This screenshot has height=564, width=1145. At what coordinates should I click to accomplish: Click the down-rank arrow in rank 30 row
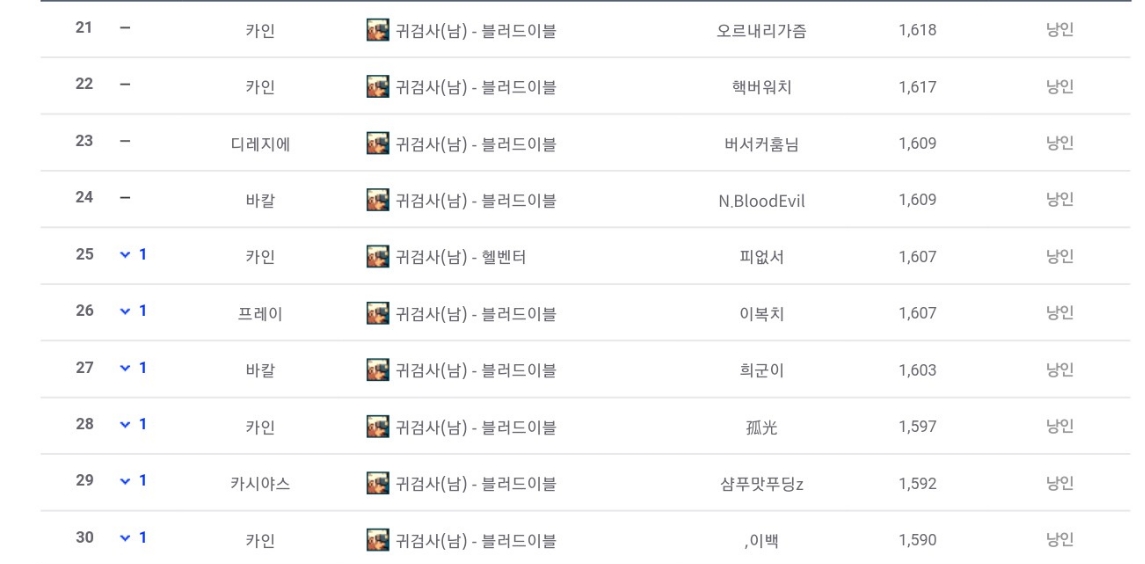click(125, 538)
